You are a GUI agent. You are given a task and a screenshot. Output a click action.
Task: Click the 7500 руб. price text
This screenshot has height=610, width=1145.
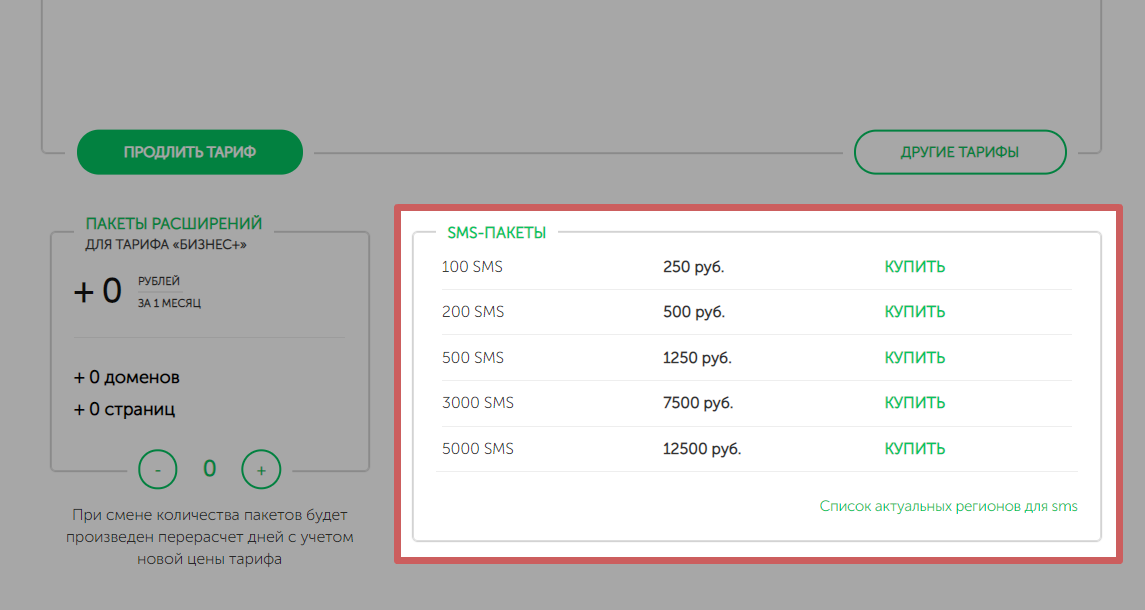pos(697,403)
